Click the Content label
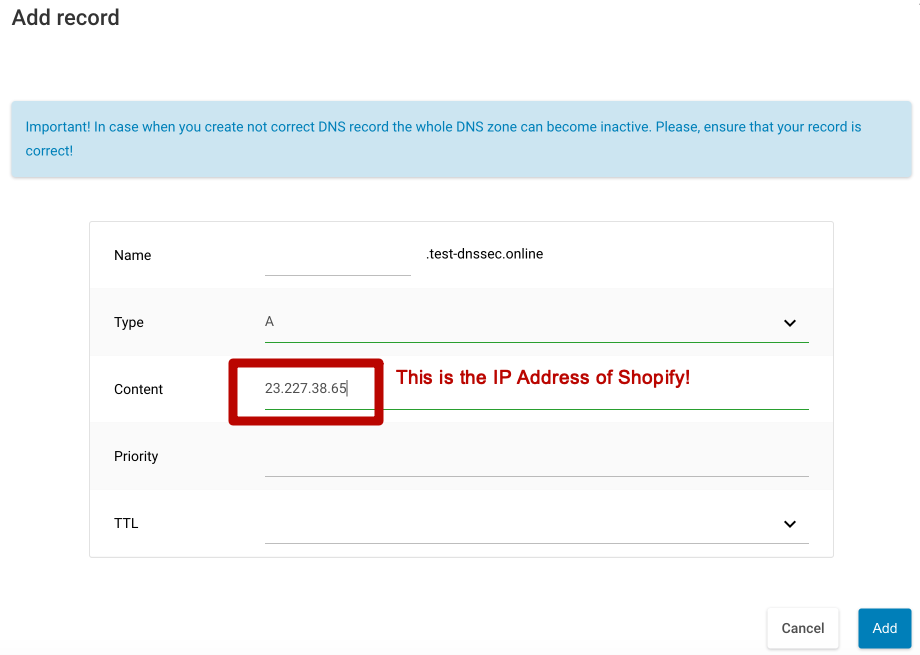The width and height of the screenshot is (920, 655). [138, 389]
